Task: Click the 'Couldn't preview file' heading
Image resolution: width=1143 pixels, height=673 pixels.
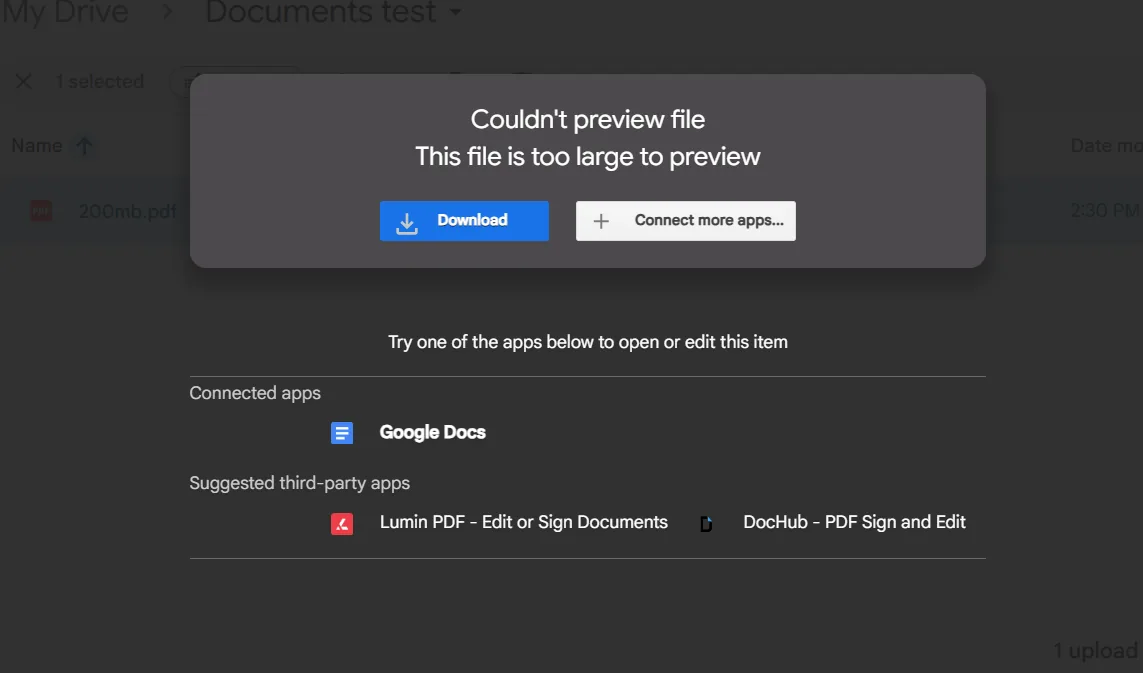Action: [588, 120]
